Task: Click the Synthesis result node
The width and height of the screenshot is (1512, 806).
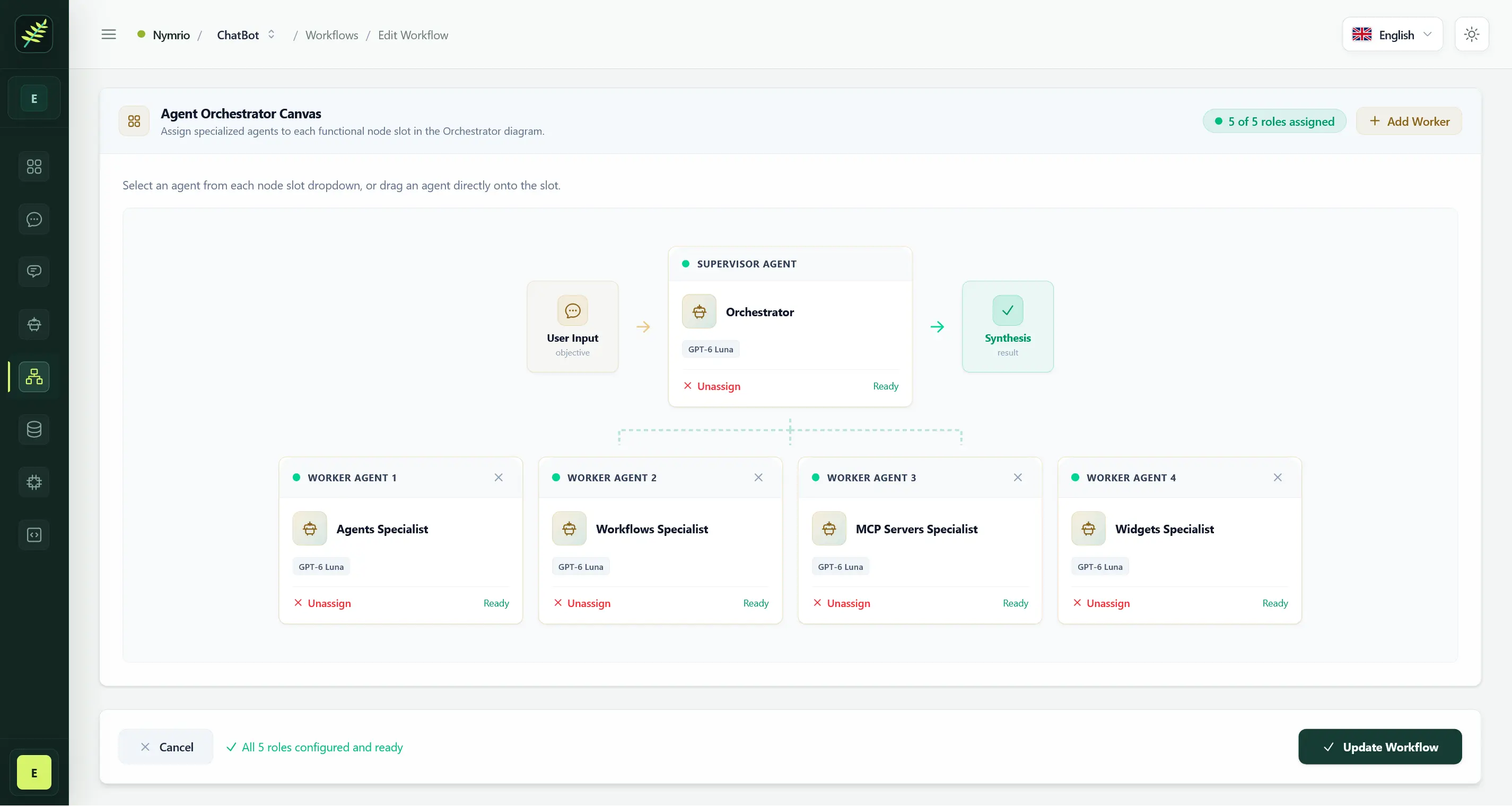Action: [1008, 327]
